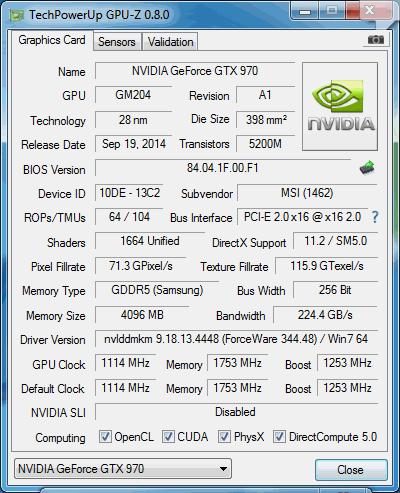Switch to the Sensors tab
Screen dimensions: 400x493
click(117, 42)
